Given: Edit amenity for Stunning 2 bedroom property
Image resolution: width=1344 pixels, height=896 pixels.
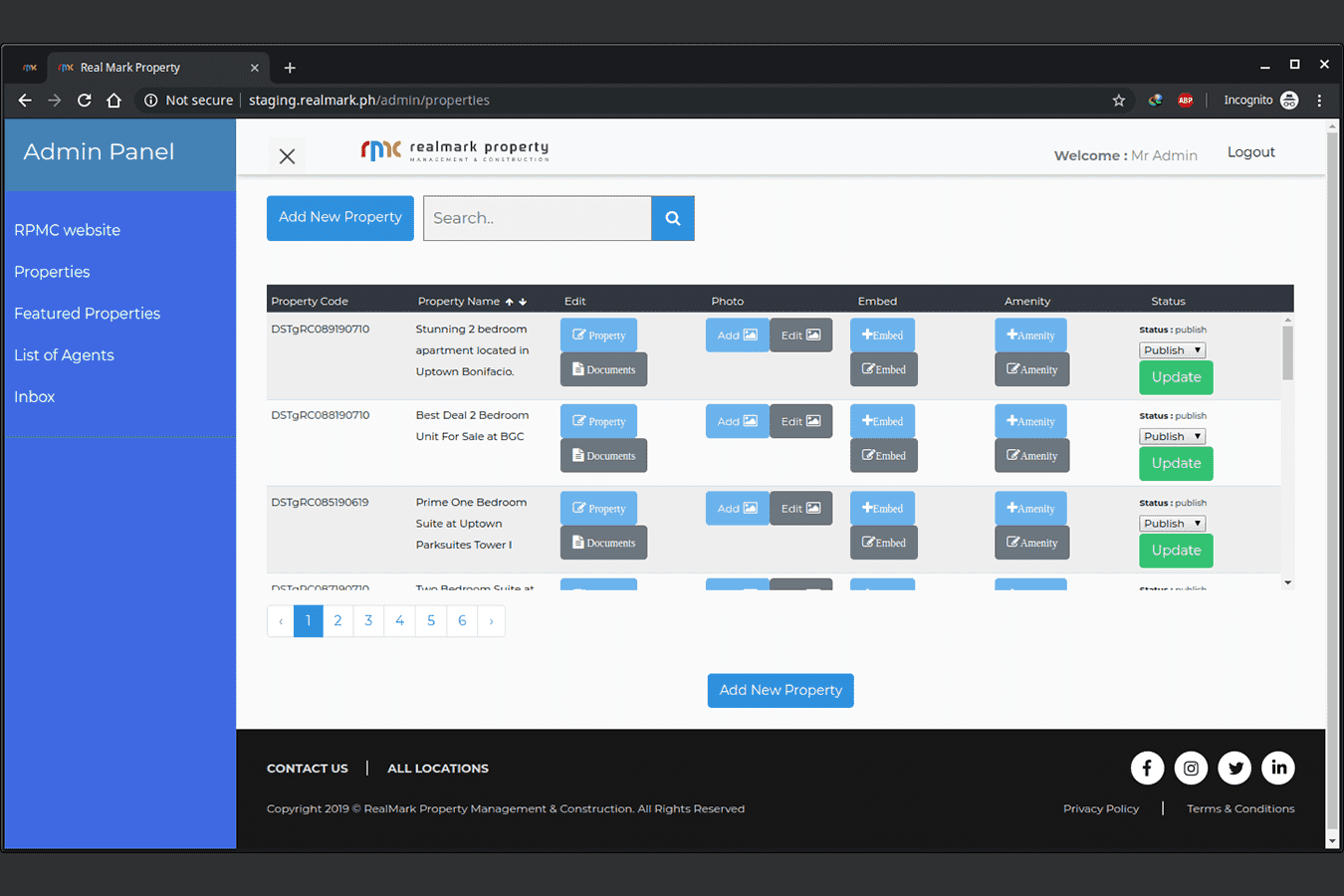Looking at the screenshot, I should coord(1031,369).
